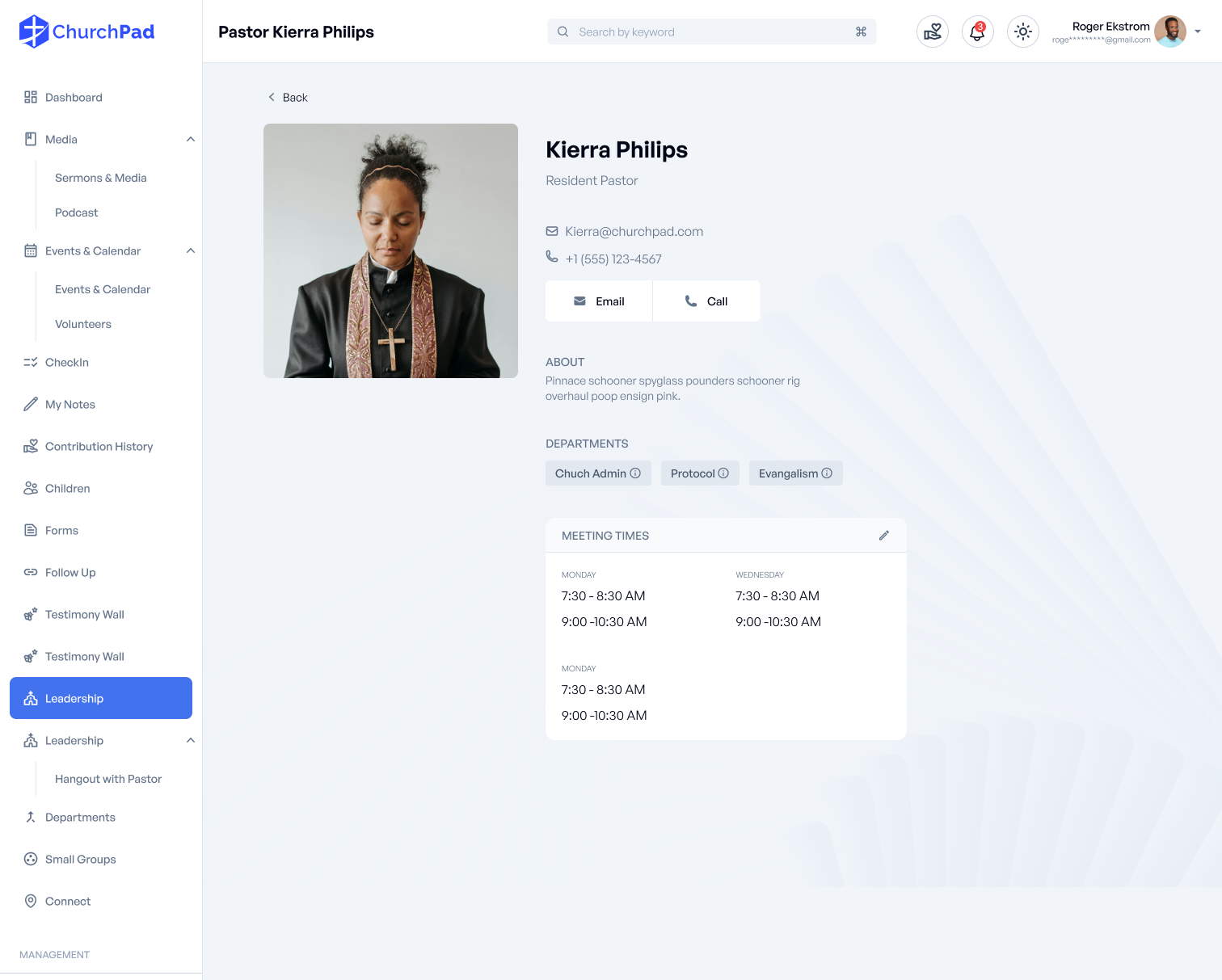Toggle the light/dark theme sun icon
Viewport: 1222px width, 980px height.
click(x=1022, y=32)
